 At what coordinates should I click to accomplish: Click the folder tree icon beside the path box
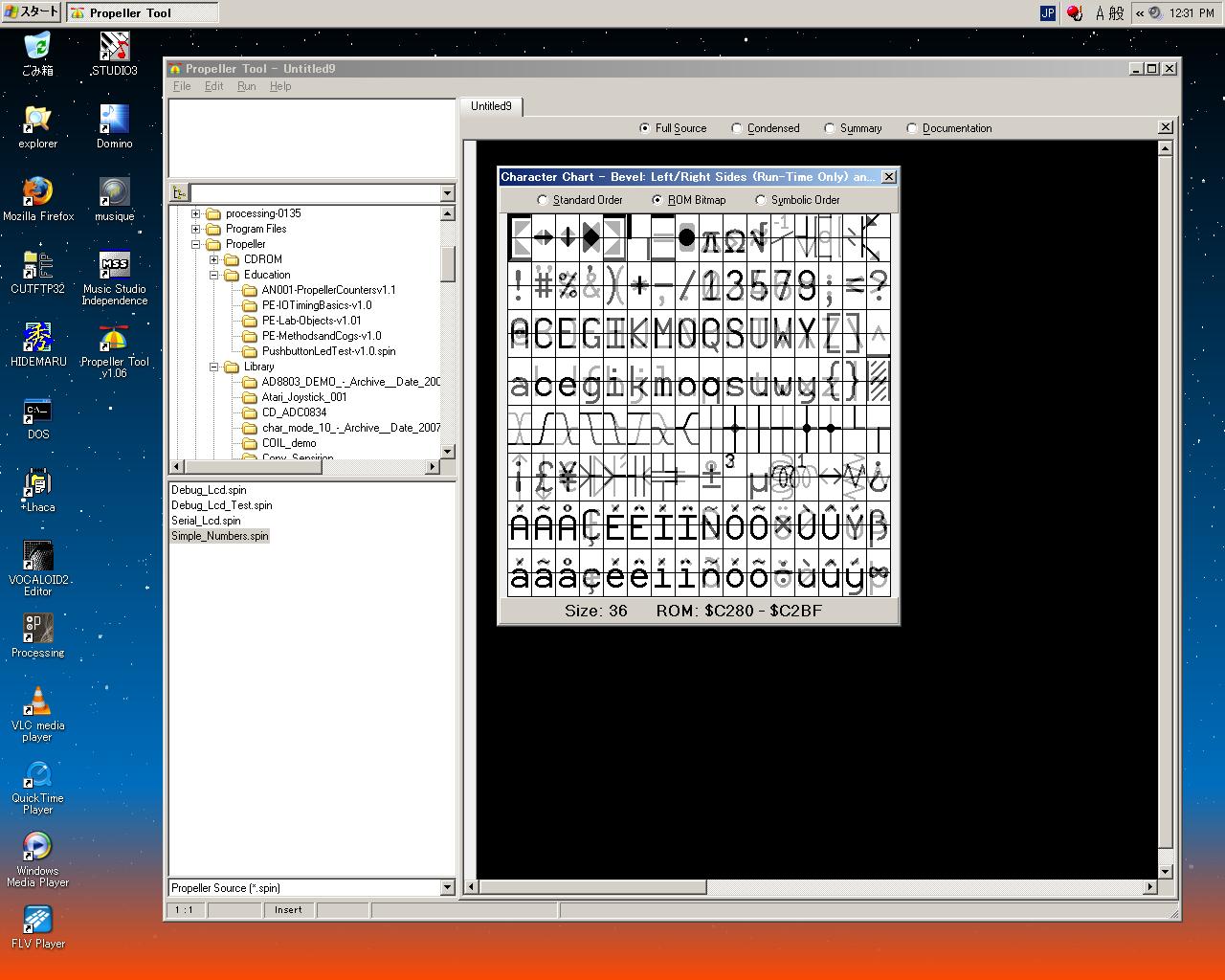click(179, 193)
